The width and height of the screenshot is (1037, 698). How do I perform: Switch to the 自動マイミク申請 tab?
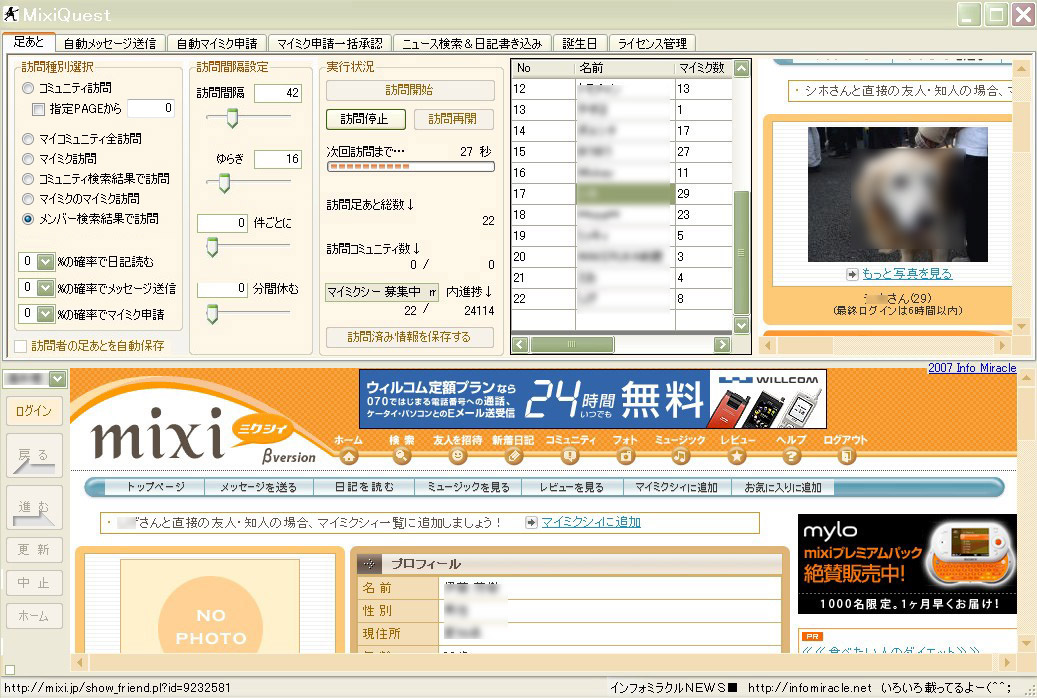point(217,44)
